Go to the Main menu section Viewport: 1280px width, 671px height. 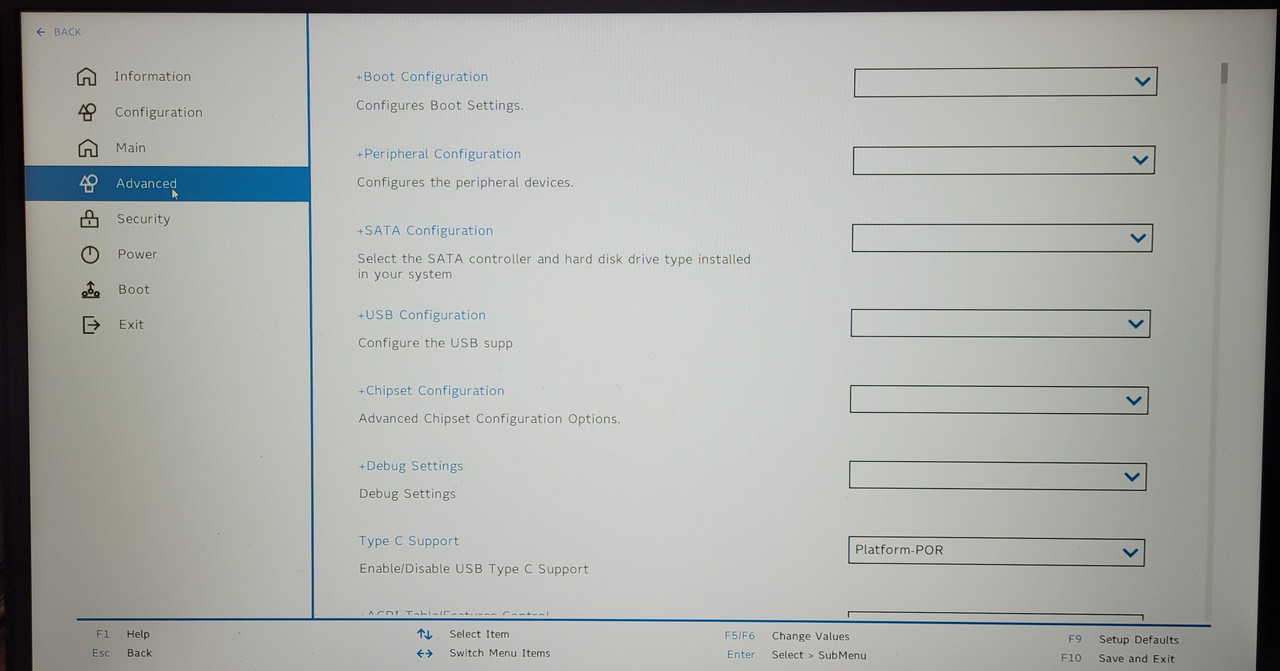130,148
